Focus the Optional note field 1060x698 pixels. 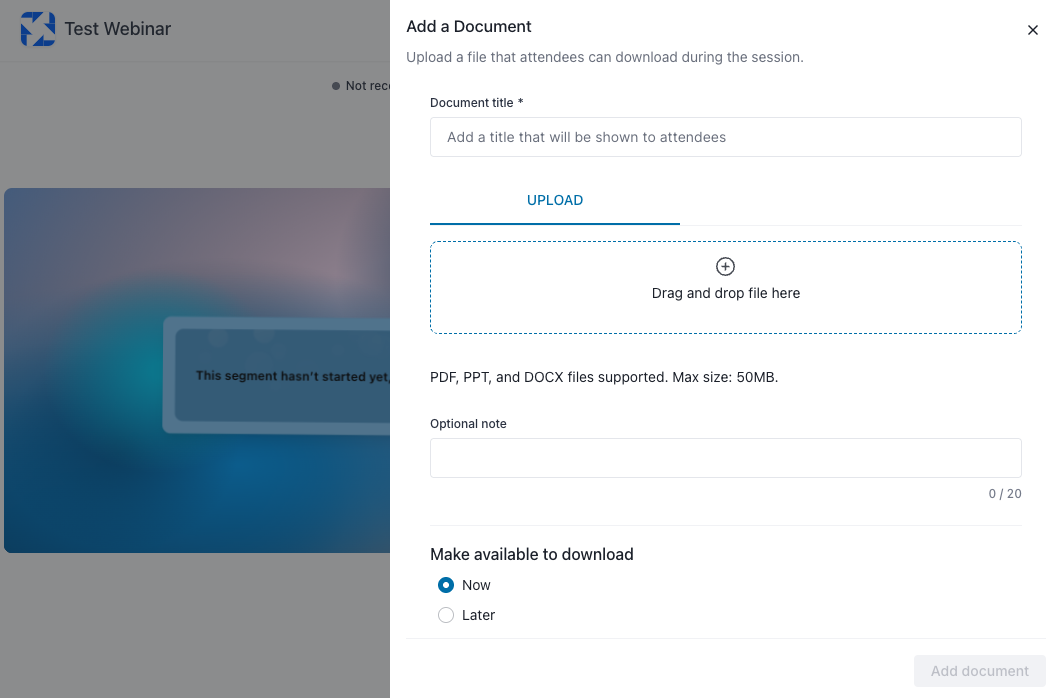pyautogui.click(x=725, y=458)
